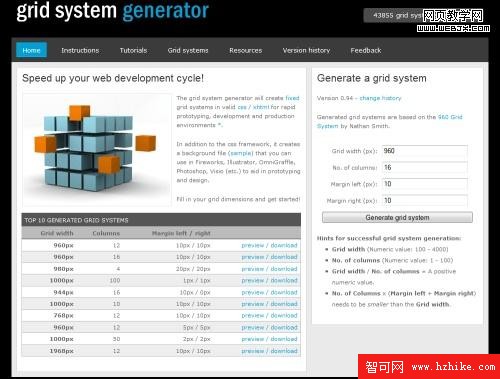Open the Home navigation tab

31,50
